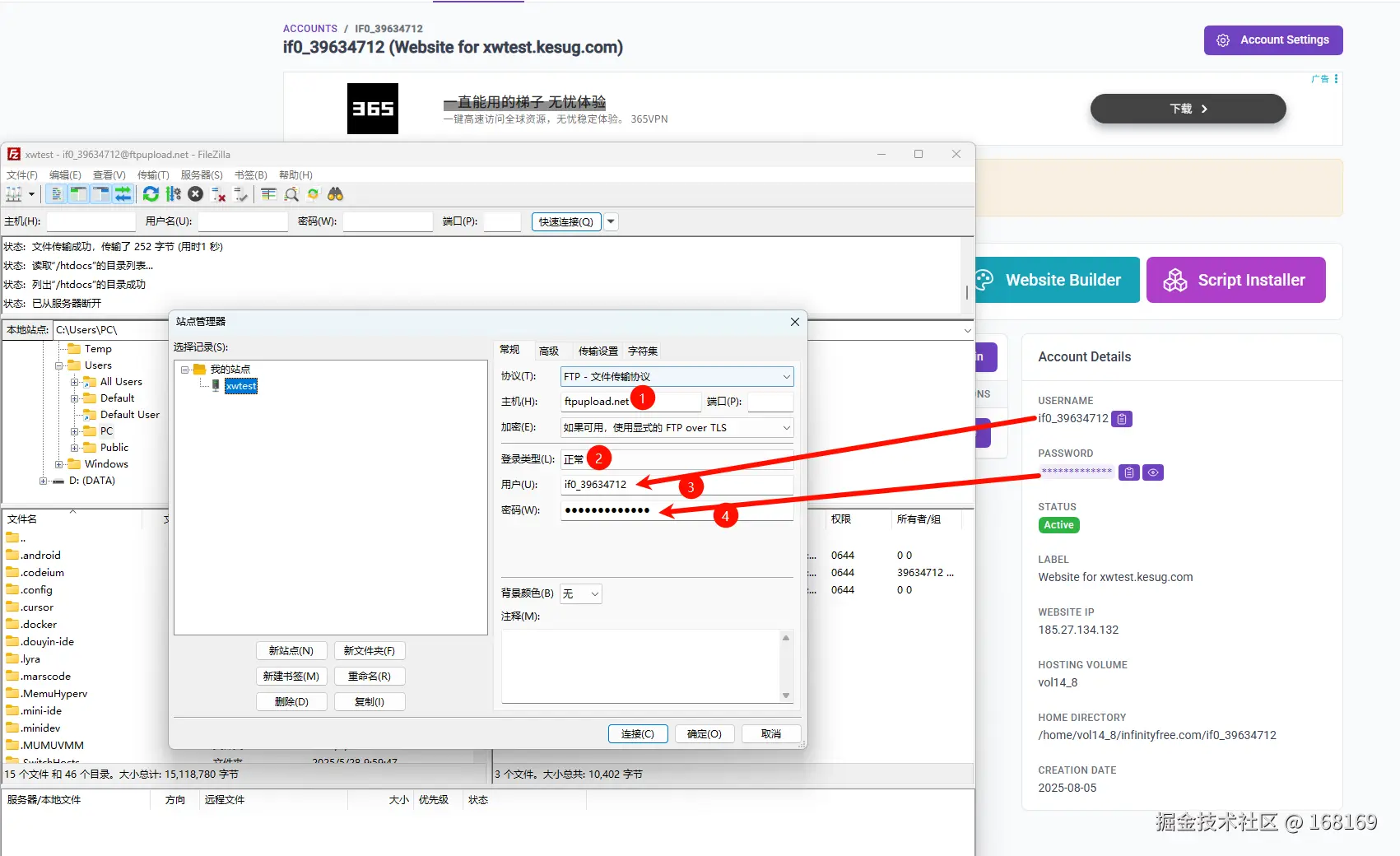
Task: Expand the All Users folder tree node
Action: pos(75,382)
